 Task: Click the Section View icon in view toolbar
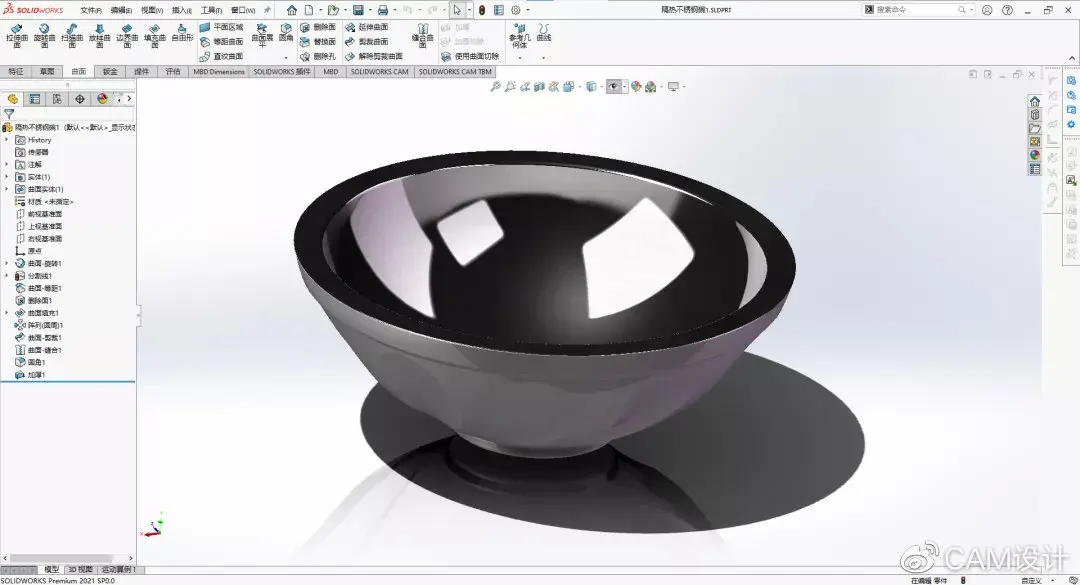tap(539, 87)
